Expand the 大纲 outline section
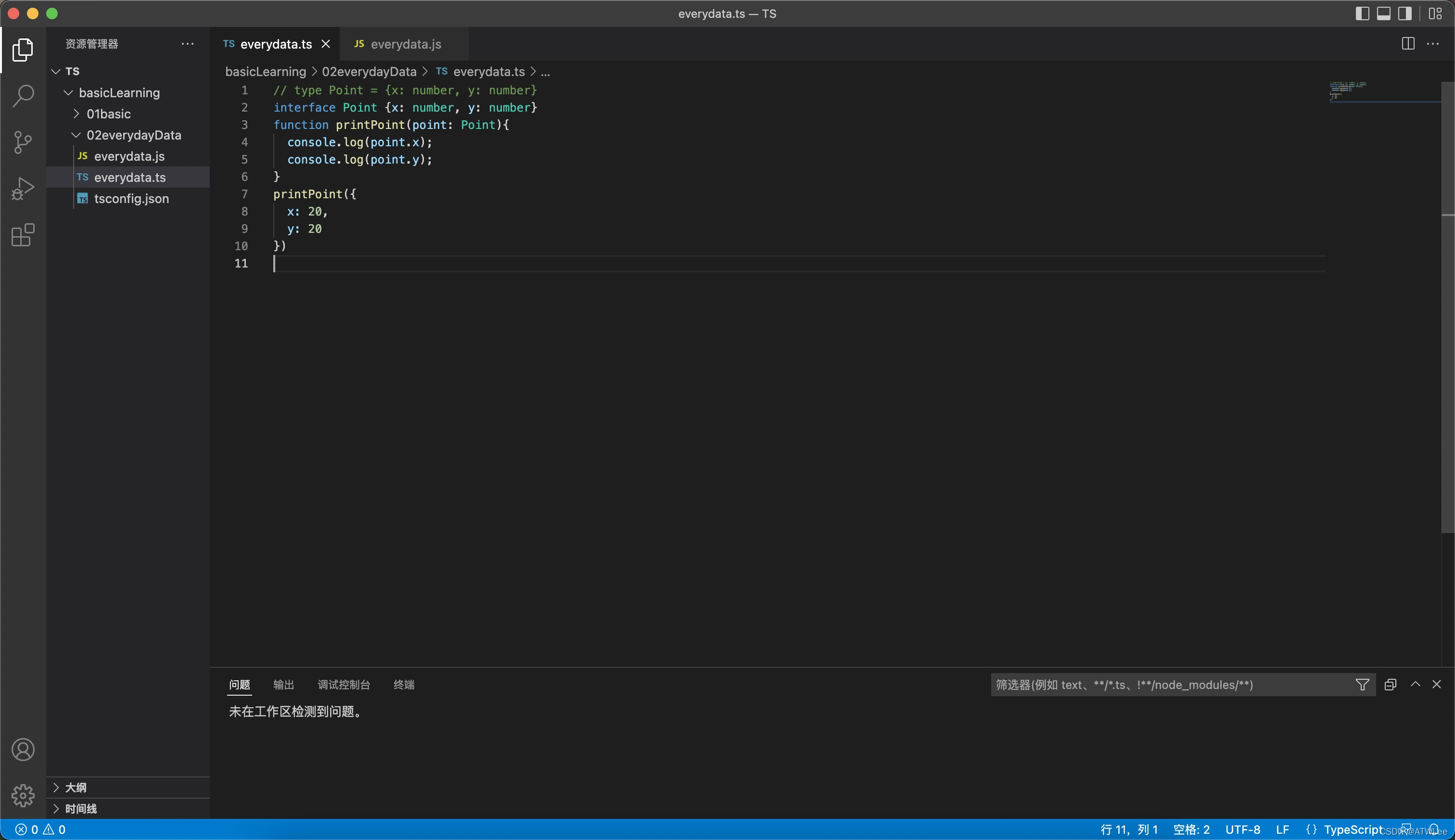The image size is (1455, 840). [76, 788]
